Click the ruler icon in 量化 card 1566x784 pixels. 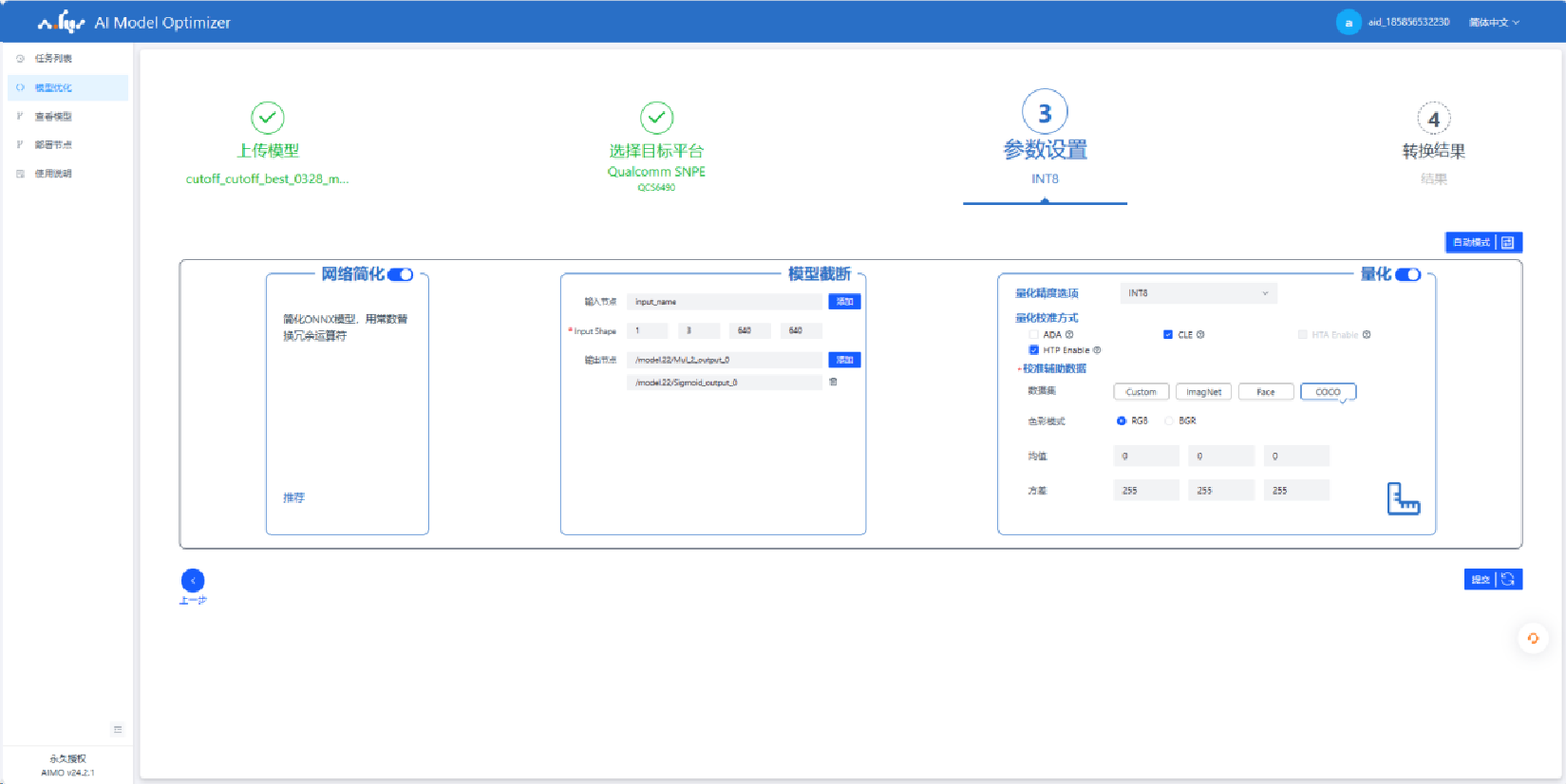[x=1403, y=498]
